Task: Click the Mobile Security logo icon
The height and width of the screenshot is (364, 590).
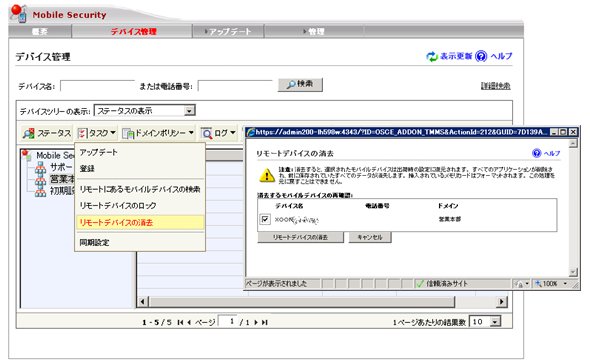Action: [x=18, y=13]
